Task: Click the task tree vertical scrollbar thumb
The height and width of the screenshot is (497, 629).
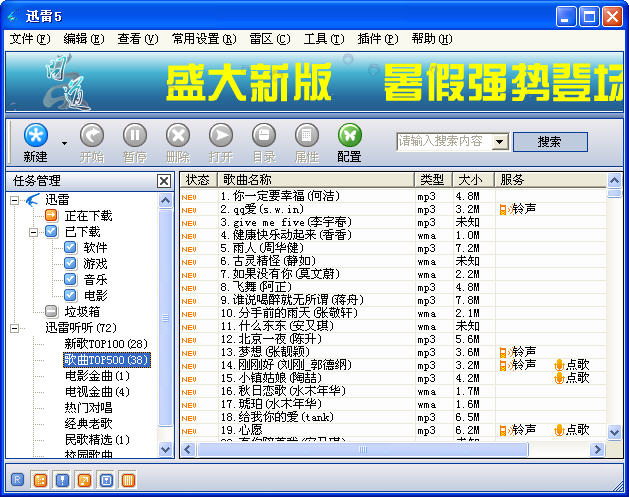Action: (165, 317)
